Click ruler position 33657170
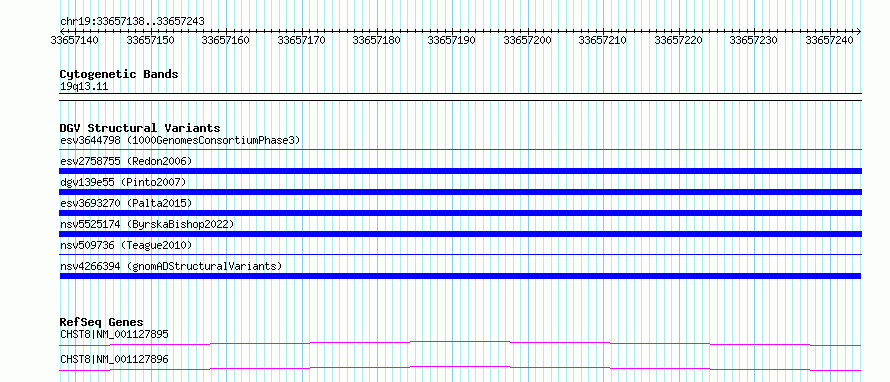The width and height of the screenshot is (890, 382). click(301, 40)
